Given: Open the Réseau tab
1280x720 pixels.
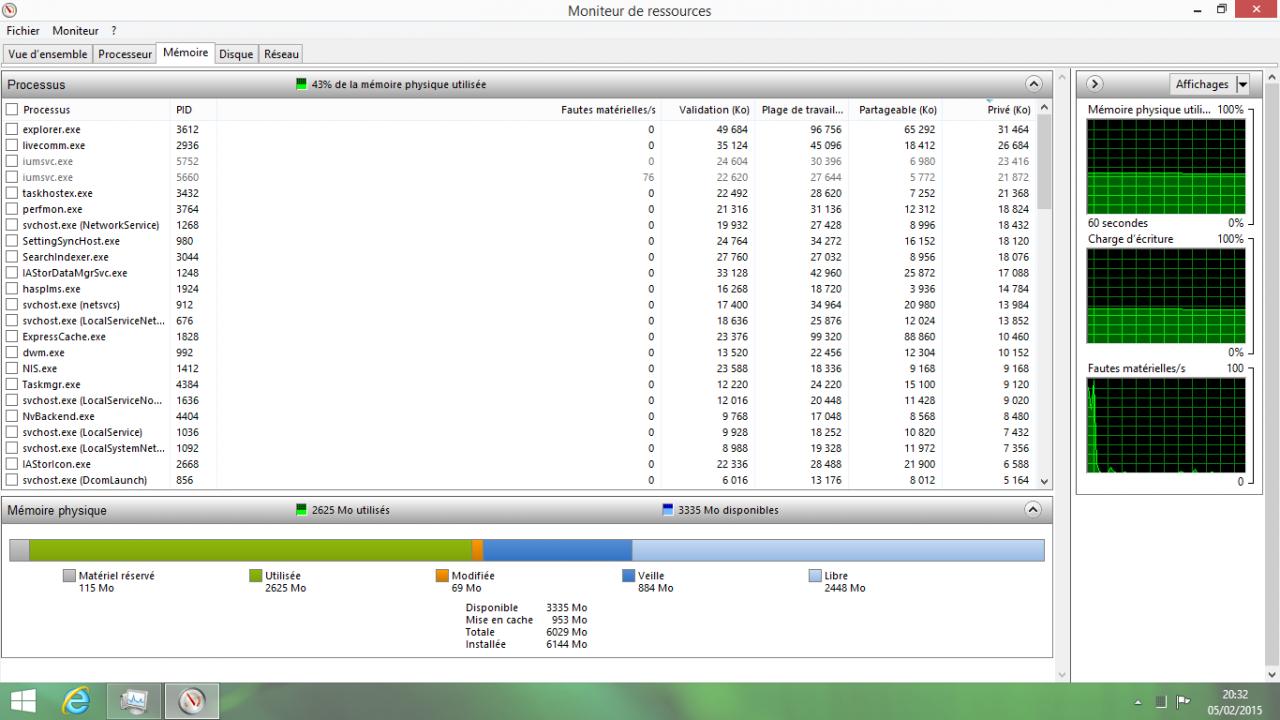Looking at the screenshot, I should pyautogui.click(x=282, y=54).
